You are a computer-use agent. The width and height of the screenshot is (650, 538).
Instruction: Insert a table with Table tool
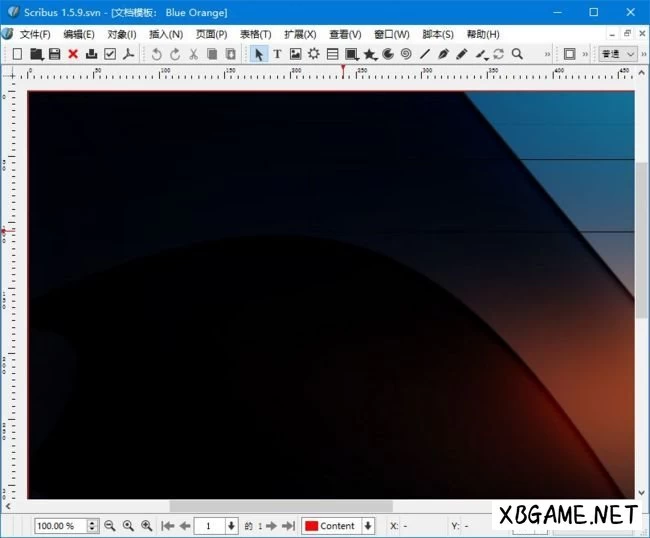[332, 54]
